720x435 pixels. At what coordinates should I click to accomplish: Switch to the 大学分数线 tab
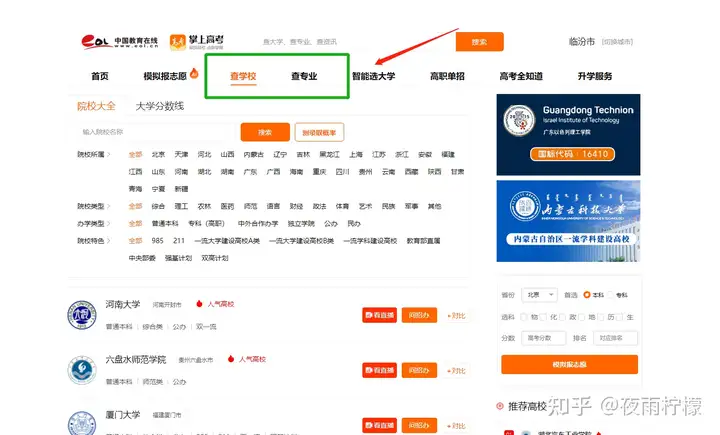[x=160, y=106]
